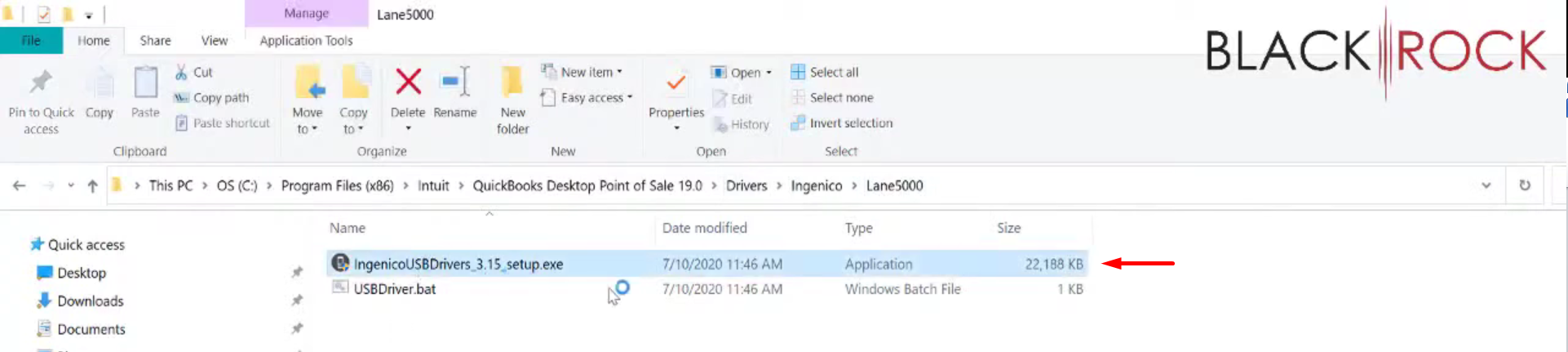
Task: Switch to the Share ribbon tab
Action: point(155,40)
